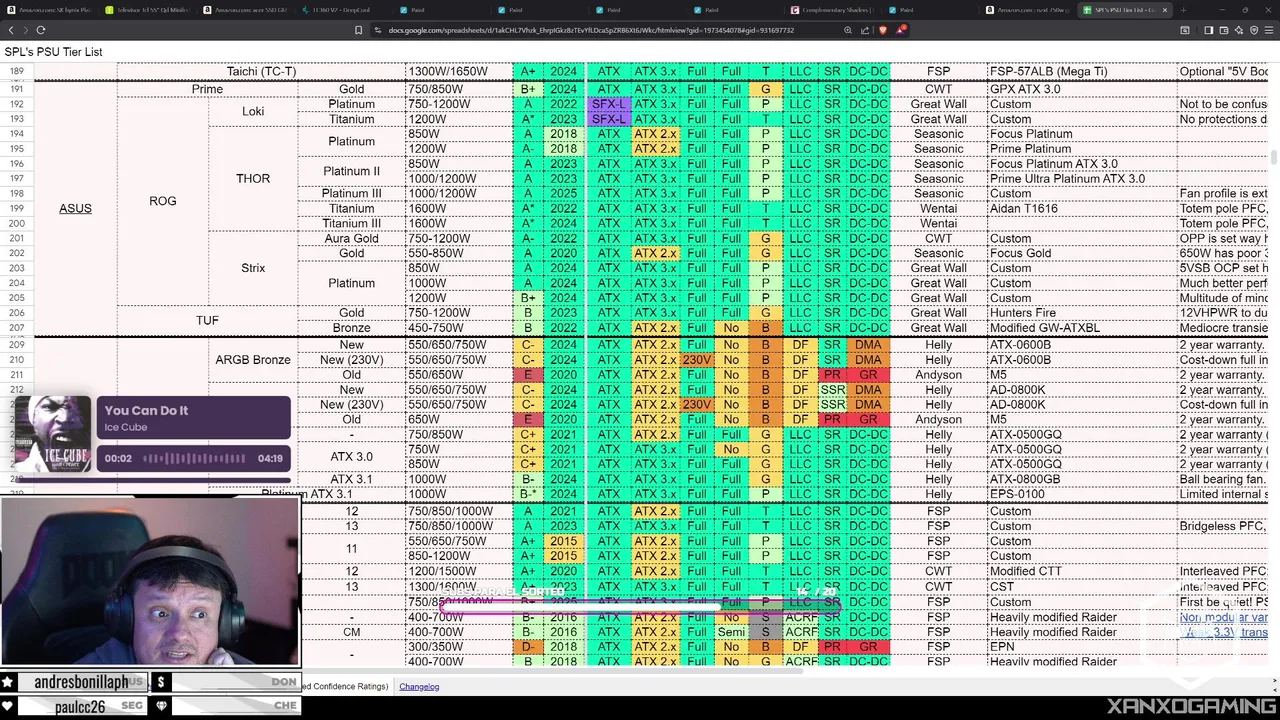Open the Leo AI sparkle icon
The image size is (1280, 720).
point(1240,30)
